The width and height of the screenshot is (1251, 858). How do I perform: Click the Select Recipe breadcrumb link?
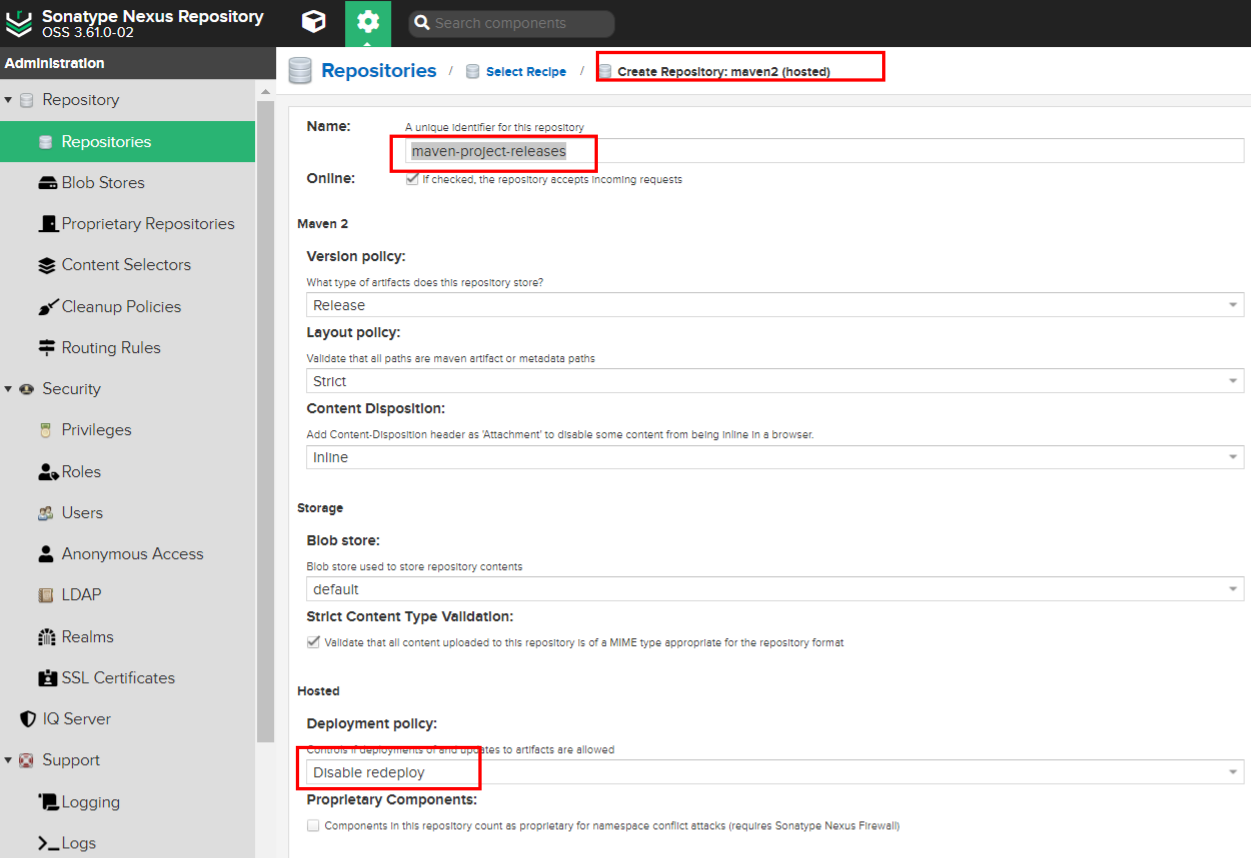(525, 72)
